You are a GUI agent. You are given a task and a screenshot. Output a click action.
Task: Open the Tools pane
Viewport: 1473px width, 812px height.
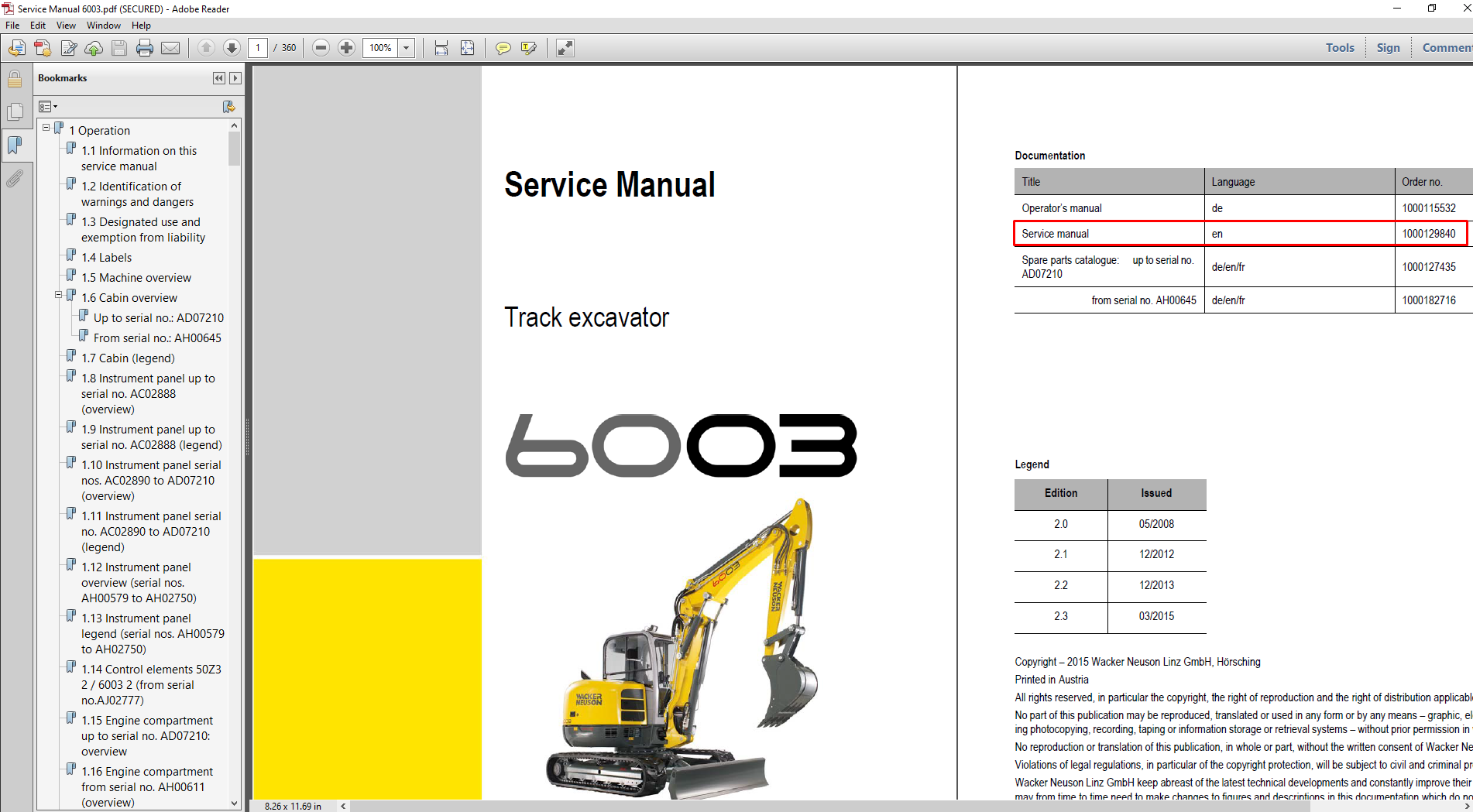pyautogui.click(x=1340, y=48)
